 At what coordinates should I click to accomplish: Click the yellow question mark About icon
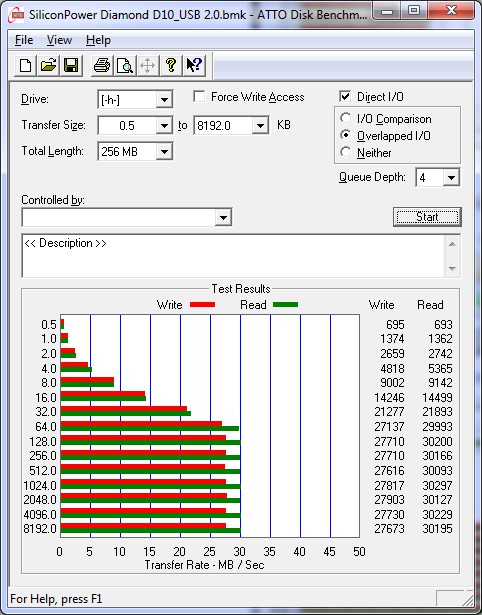[171, 66]
